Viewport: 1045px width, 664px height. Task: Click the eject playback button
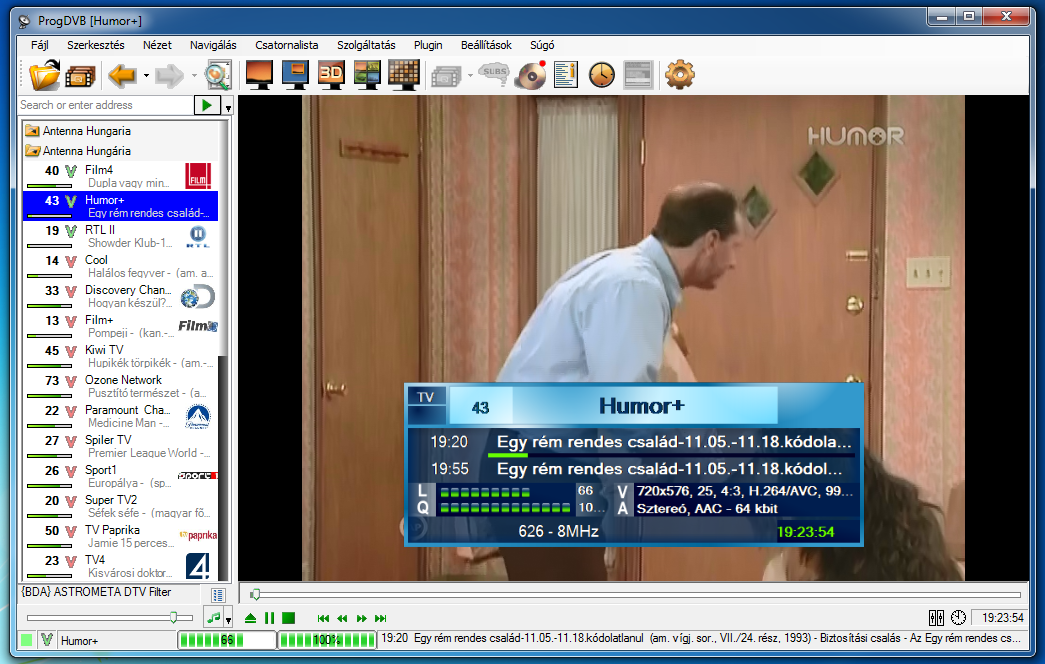[x=251, y=619]
